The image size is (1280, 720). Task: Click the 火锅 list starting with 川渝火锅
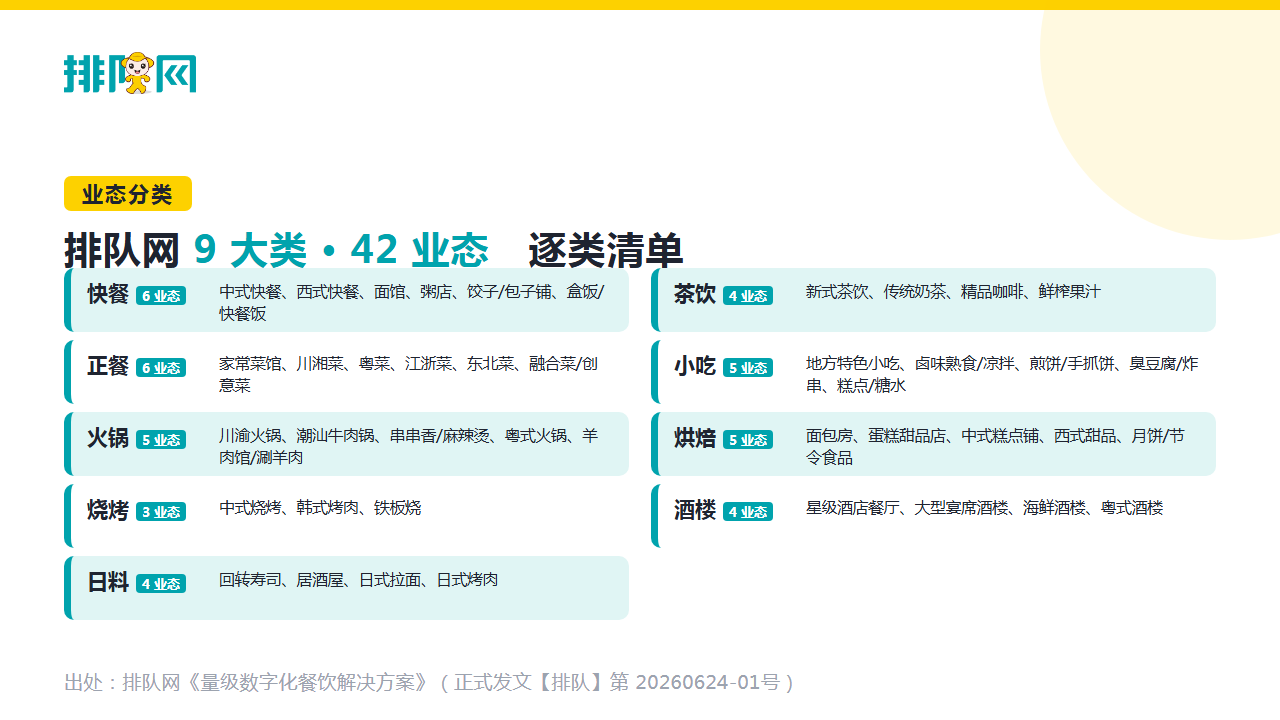[x=409, y=446]
